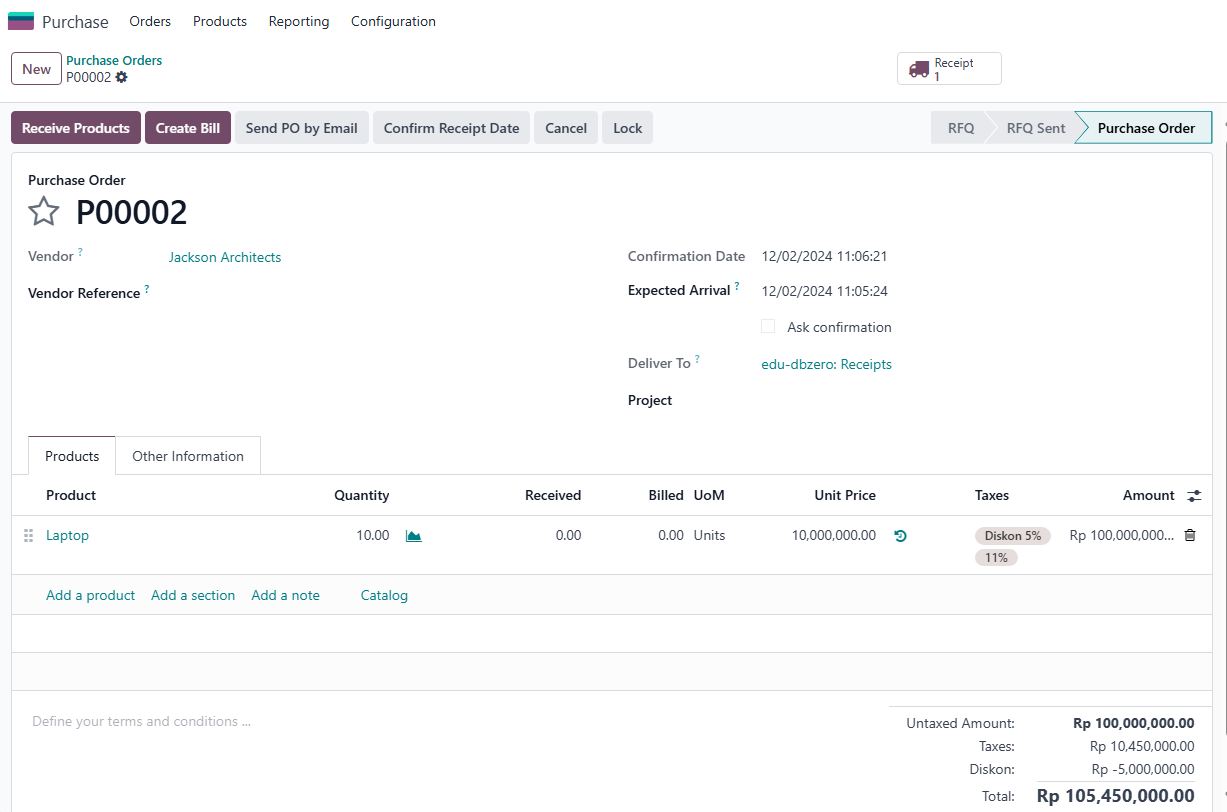Click Add a note link
Viewport: 1227px width, 812px height.
pyautogui.click(x=286, y=595)
